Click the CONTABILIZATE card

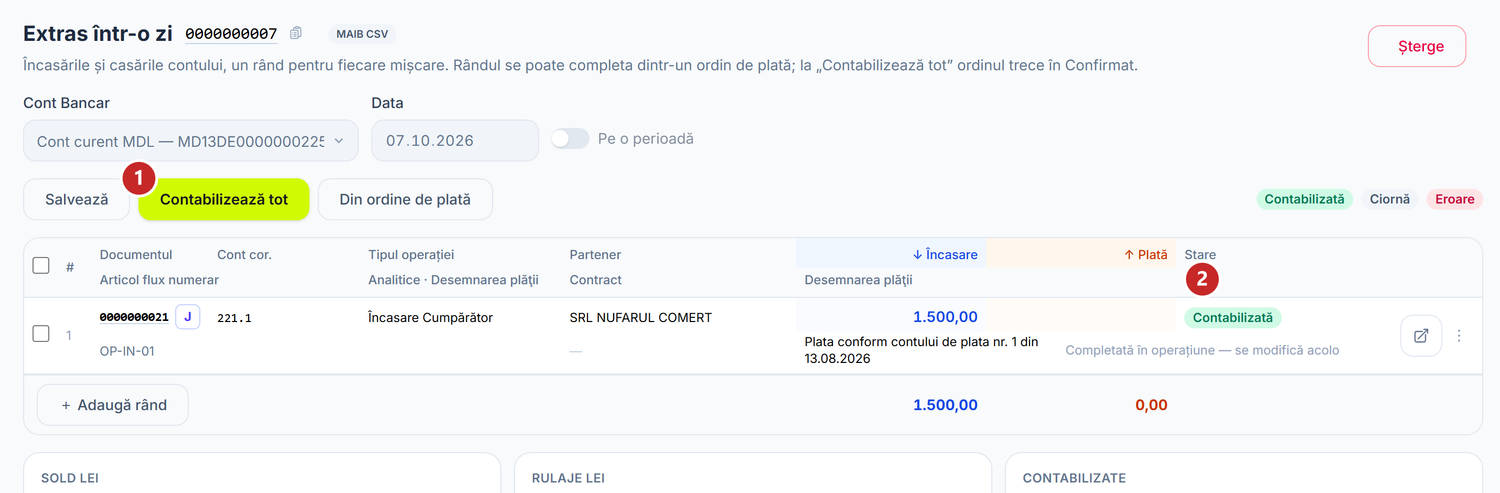1244,473
